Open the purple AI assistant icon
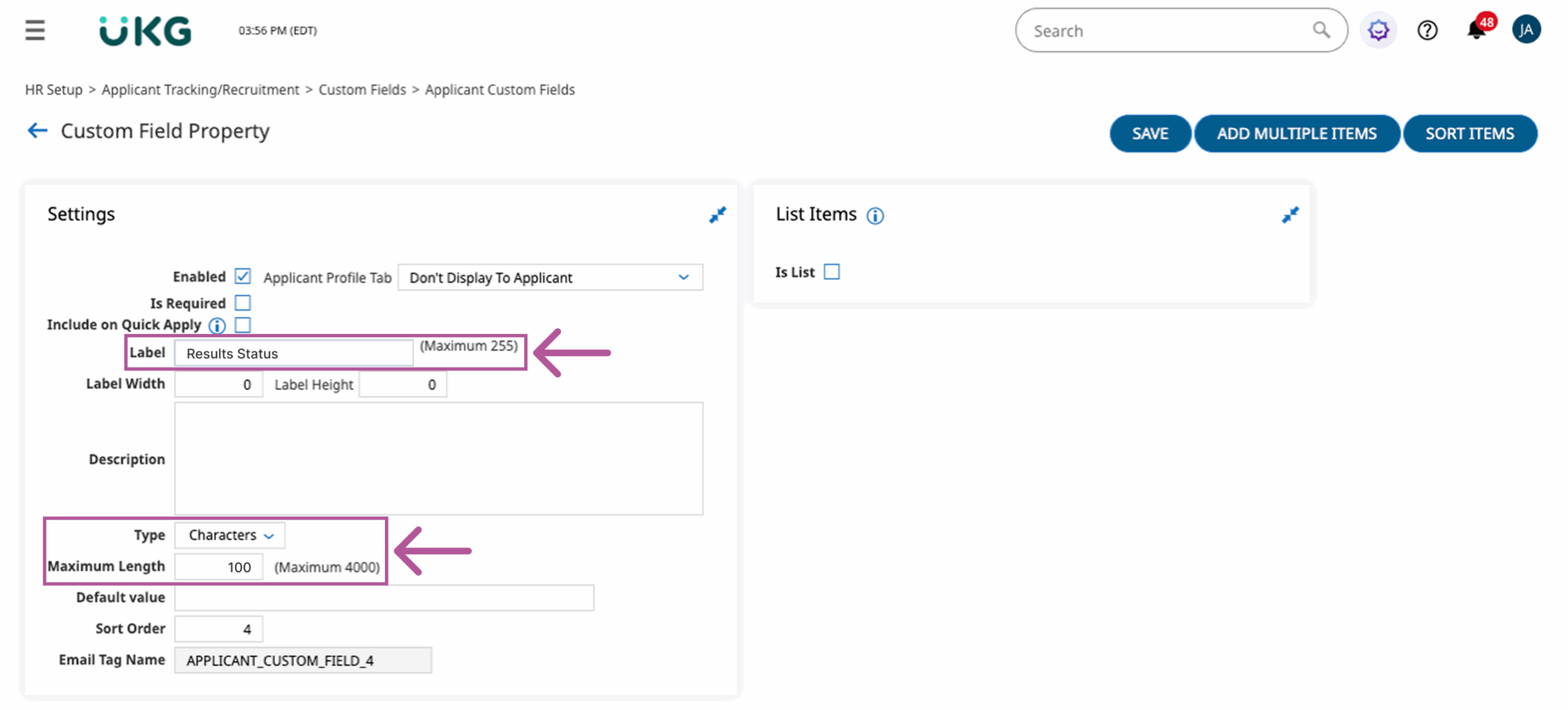Screen dimensions: 1568x710 click(1378, 30)
